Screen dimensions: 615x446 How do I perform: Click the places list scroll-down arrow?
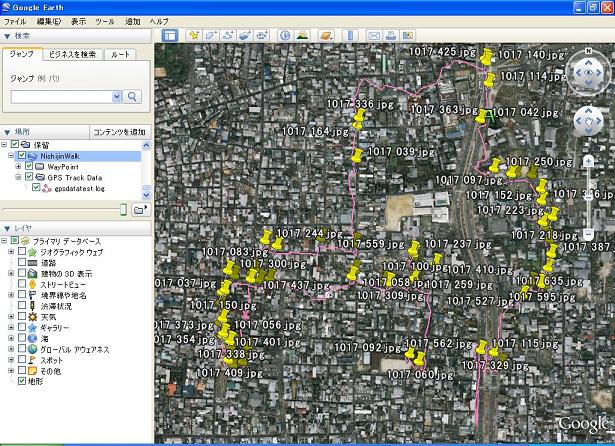(x=146, y=195)
